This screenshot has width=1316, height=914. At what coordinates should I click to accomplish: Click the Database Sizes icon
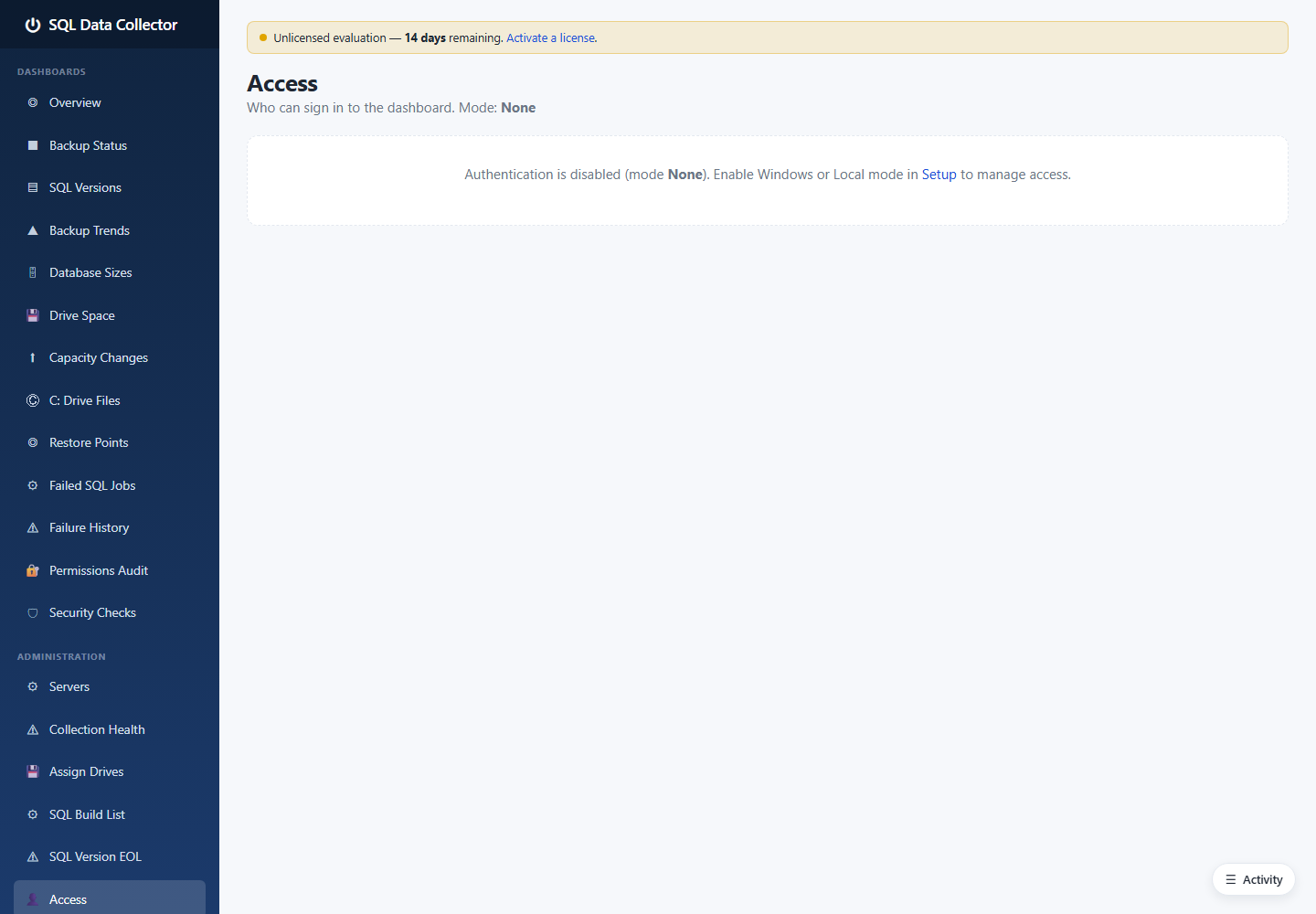coord(33,273)
